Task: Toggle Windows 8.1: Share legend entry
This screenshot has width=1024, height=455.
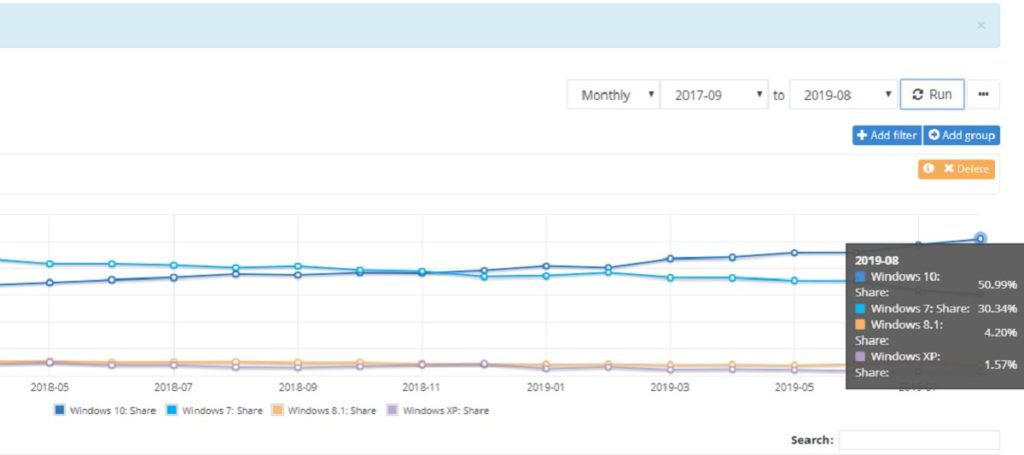Action: tap(324, 411)
